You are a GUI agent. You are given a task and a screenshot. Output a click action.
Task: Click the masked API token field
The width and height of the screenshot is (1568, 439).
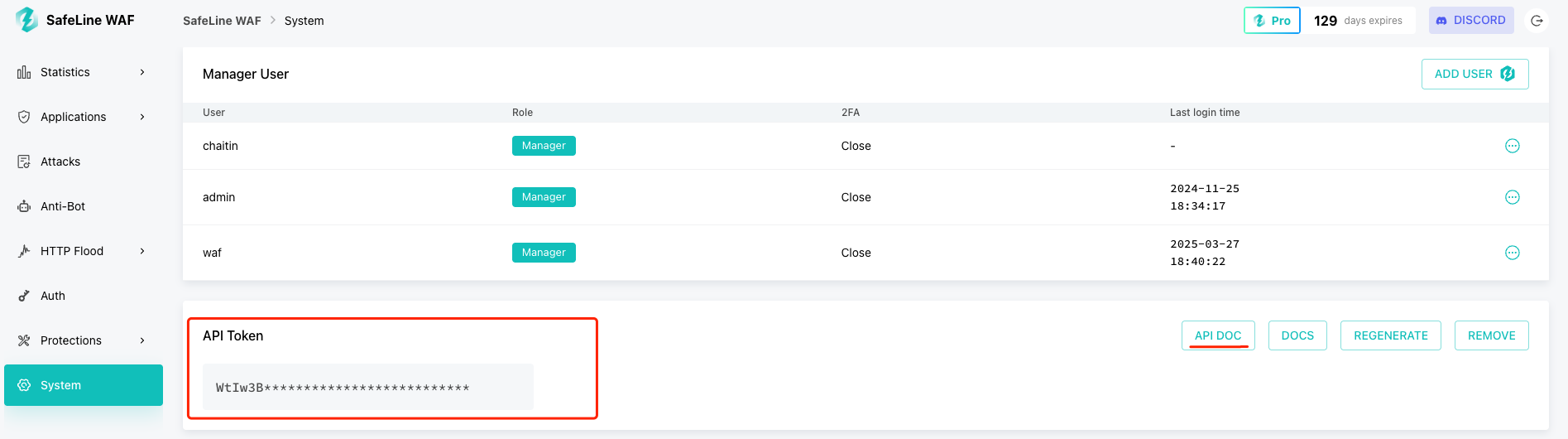[368, 387]
